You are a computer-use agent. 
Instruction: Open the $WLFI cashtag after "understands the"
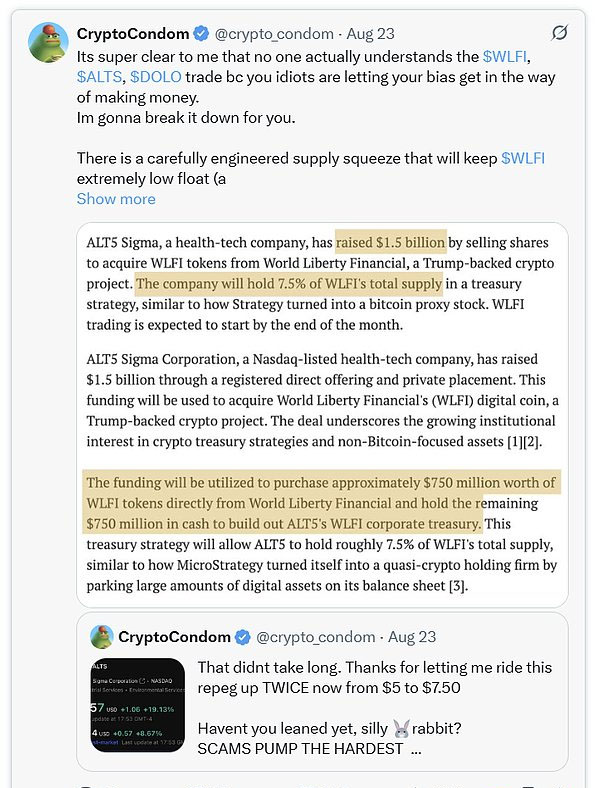508,55
